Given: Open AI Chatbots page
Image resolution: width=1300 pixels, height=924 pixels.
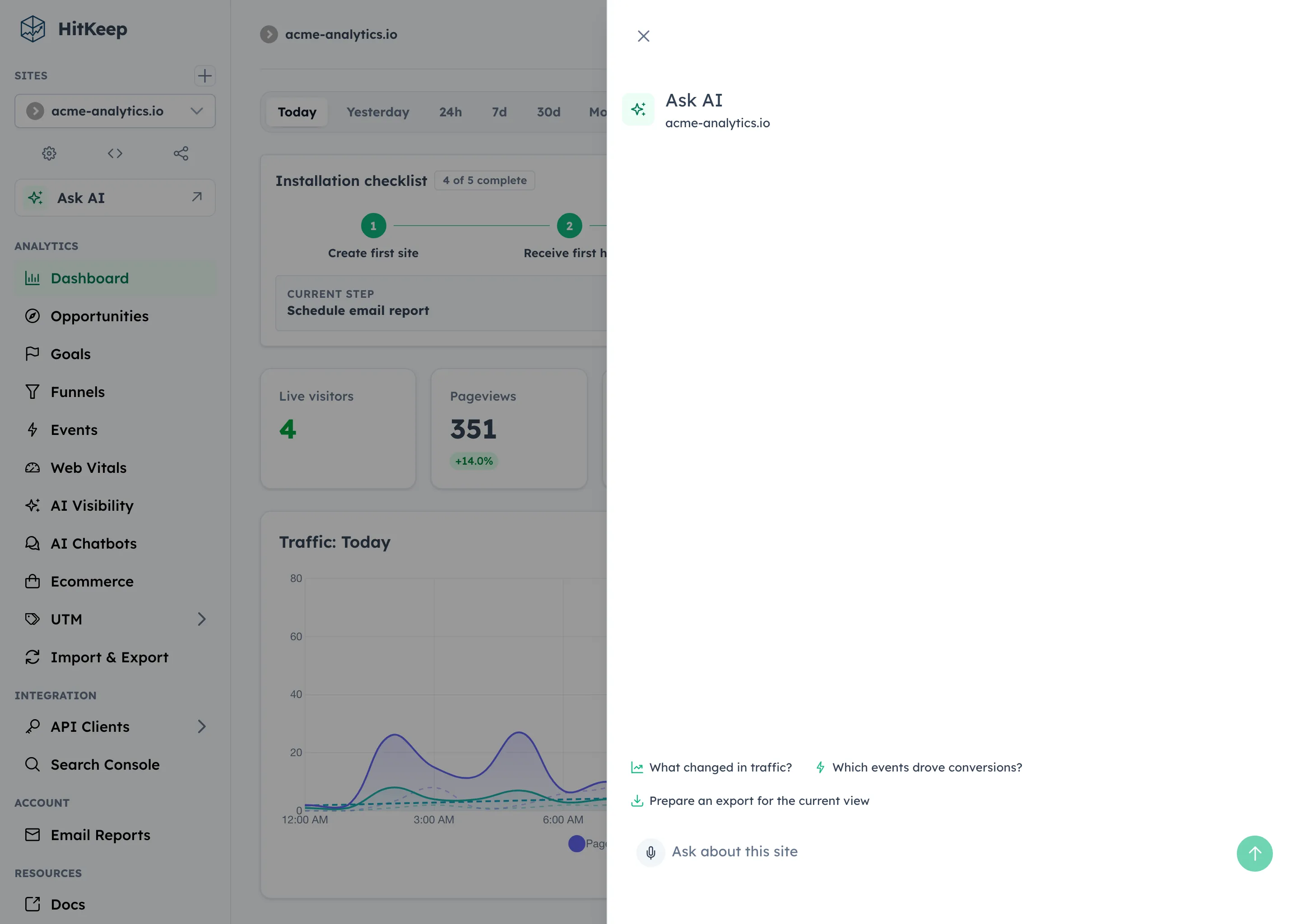Looking at the screenshot, I should [115, 543].
